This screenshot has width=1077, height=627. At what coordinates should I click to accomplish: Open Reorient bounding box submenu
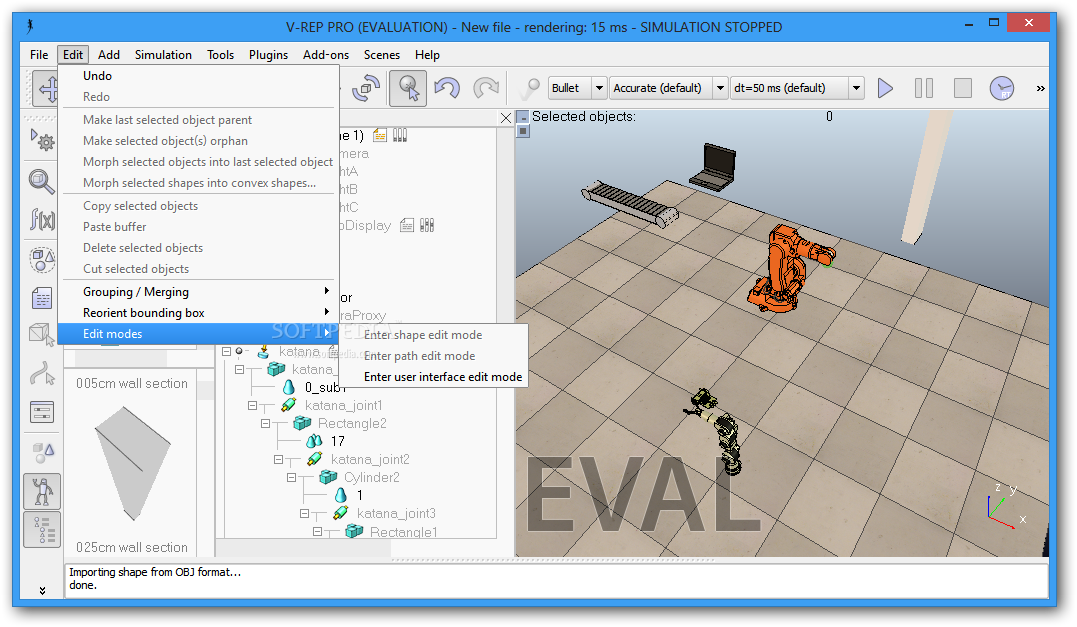pos(199,313)
